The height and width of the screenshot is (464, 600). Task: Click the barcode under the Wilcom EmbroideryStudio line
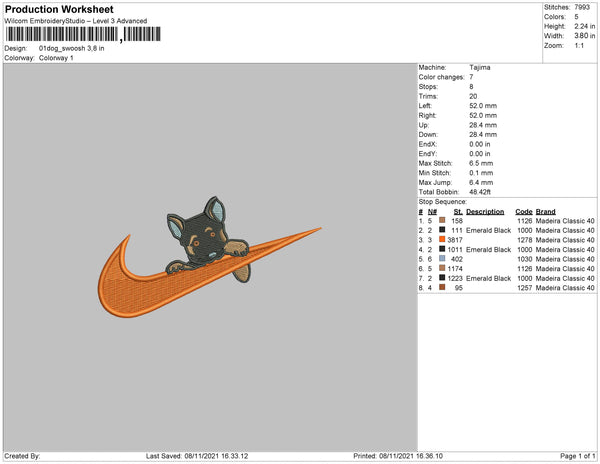click(x=83, y=34)
